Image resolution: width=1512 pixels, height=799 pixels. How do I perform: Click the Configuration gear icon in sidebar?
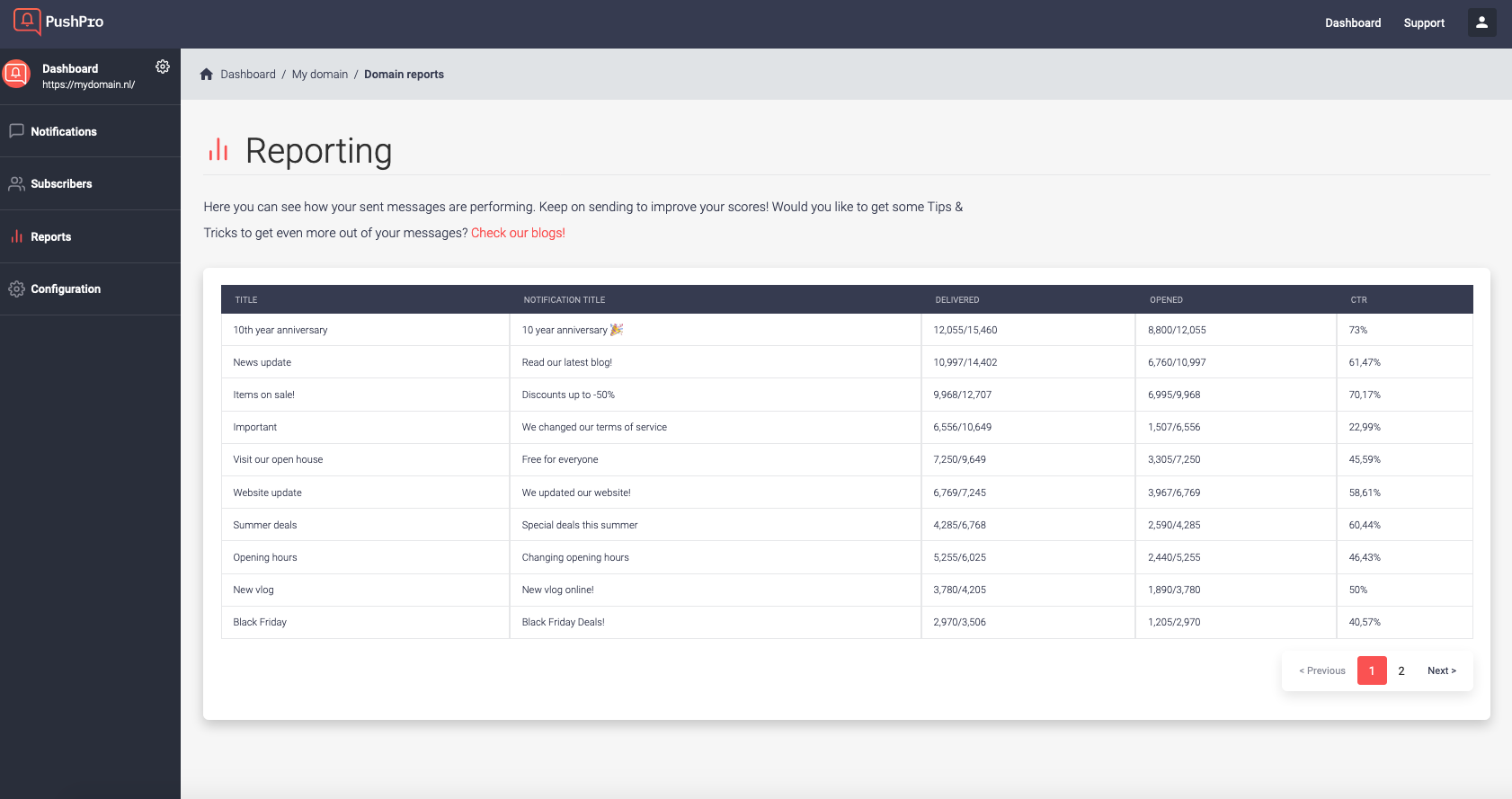tap(16, 289)
